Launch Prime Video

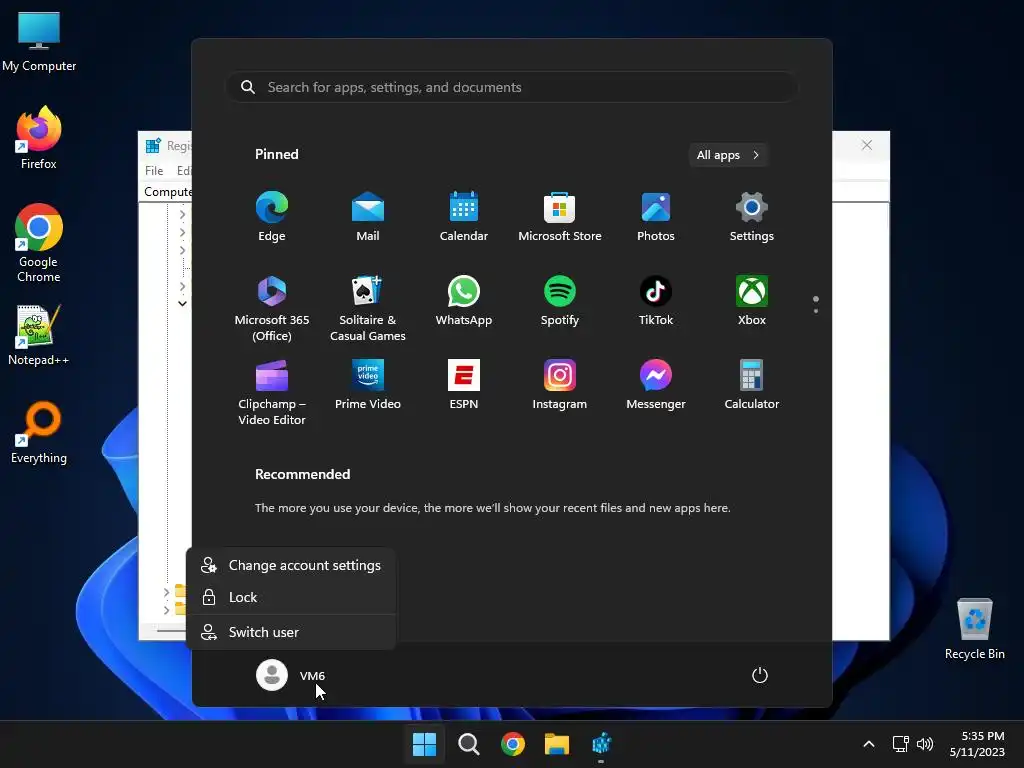368,385
